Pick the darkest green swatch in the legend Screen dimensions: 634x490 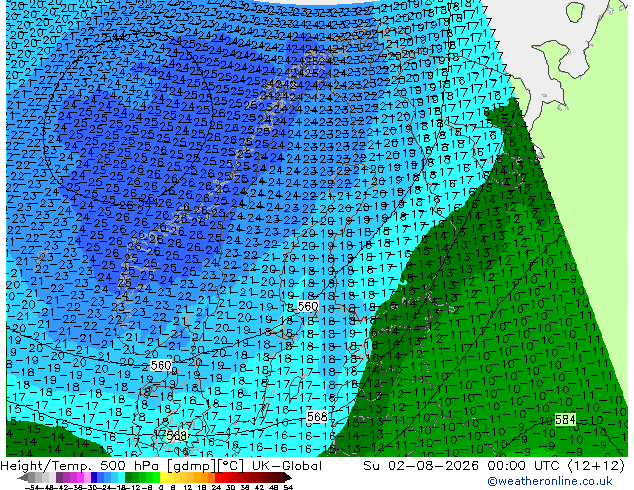[x=128, y=478]
